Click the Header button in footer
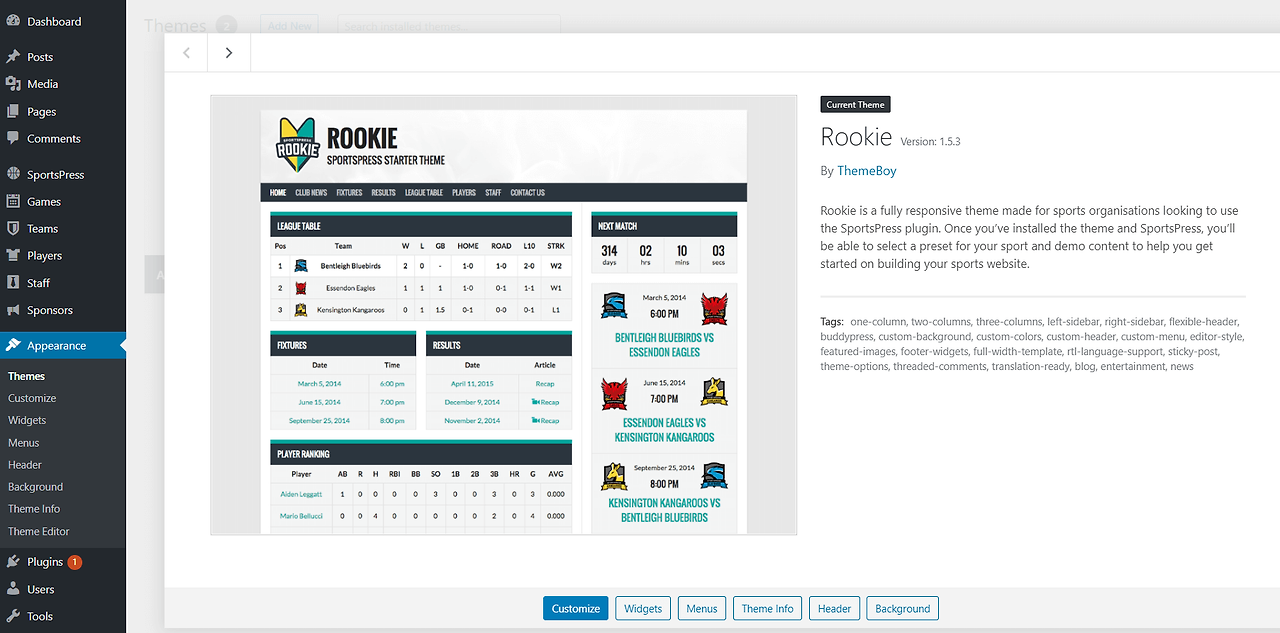This screenshot has height=633, width=1280. (835, 608)
